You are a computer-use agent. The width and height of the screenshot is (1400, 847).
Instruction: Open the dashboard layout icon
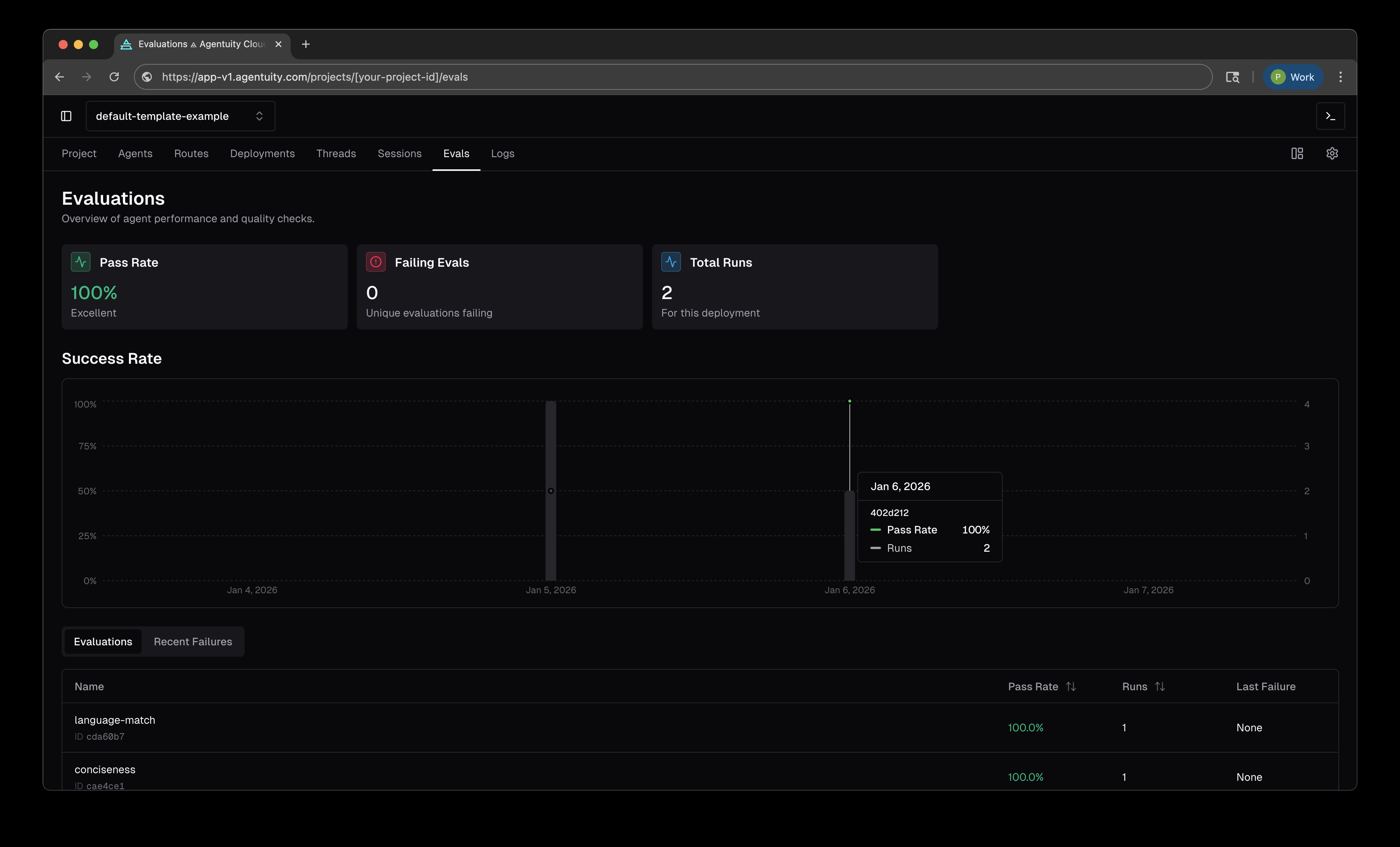tap(1297, 153)
